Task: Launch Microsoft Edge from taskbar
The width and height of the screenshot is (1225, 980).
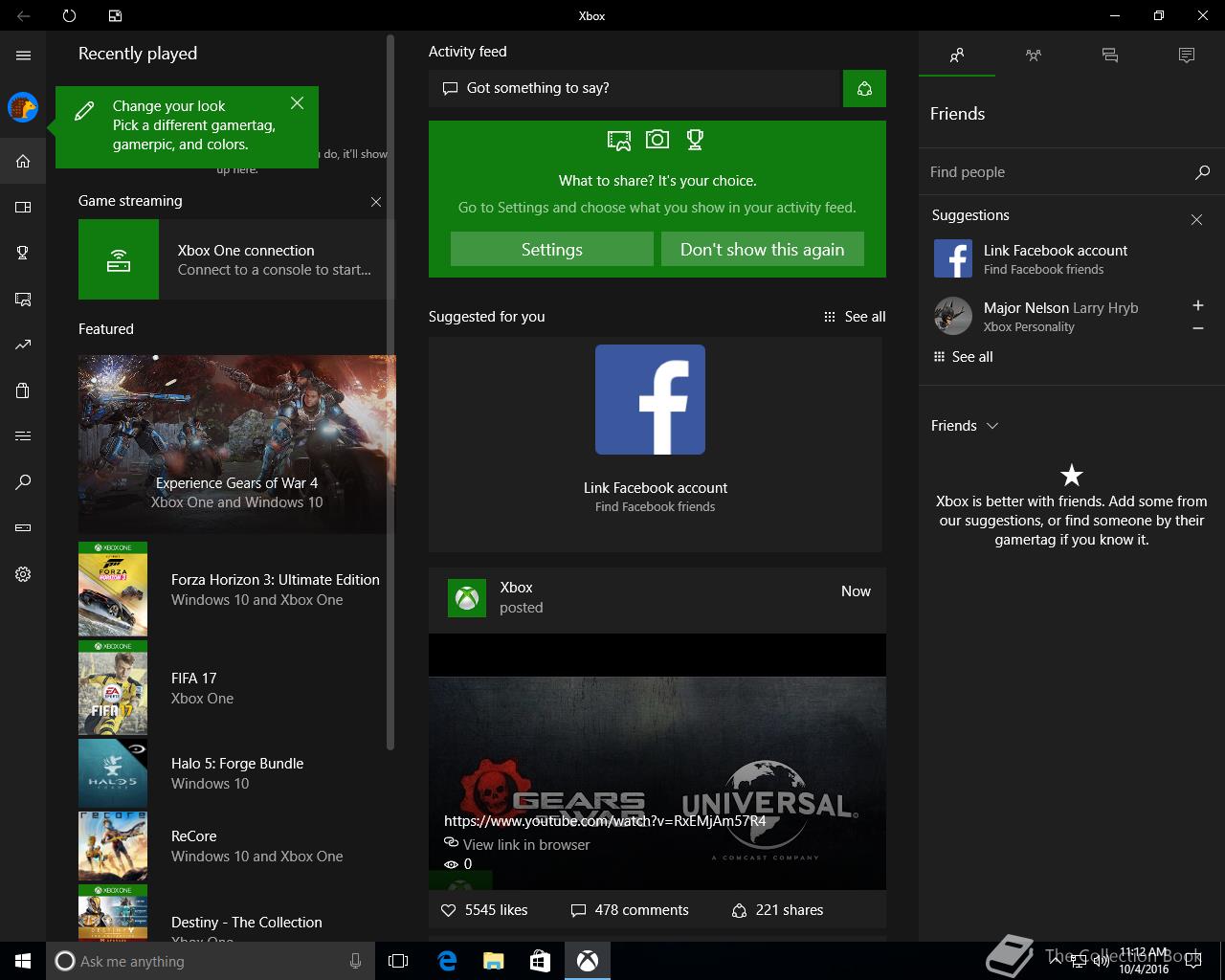Action: (x=446, y=961)
